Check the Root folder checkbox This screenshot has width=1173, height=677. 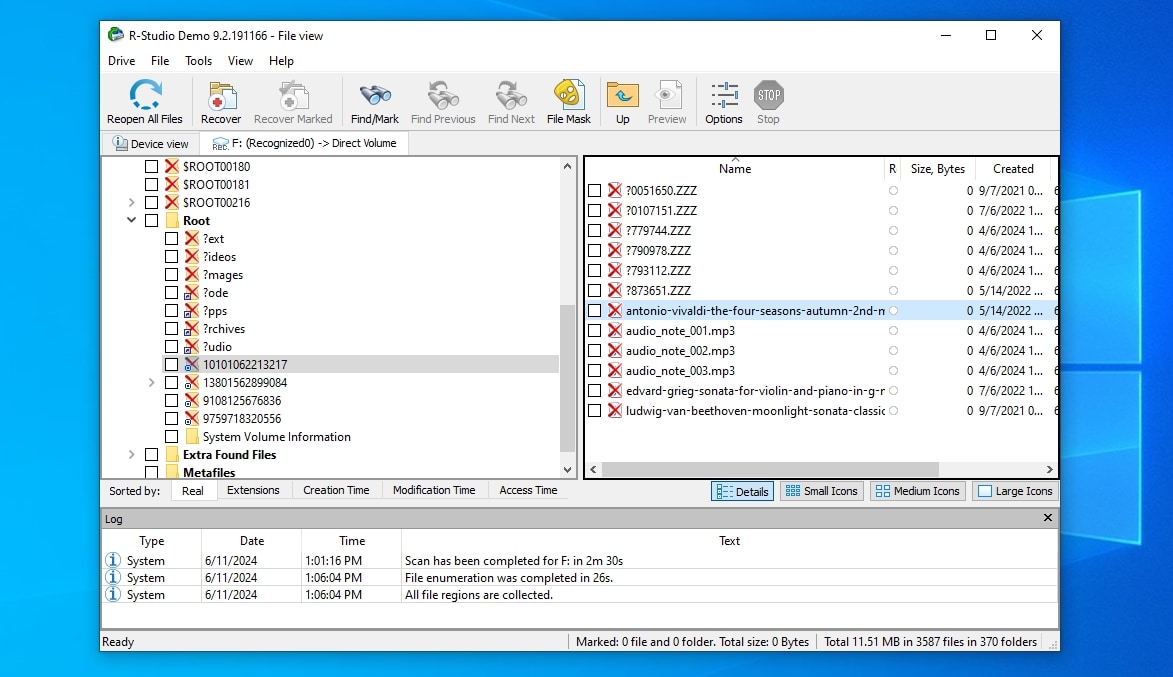pyautogui.click(x=152, y=221)
